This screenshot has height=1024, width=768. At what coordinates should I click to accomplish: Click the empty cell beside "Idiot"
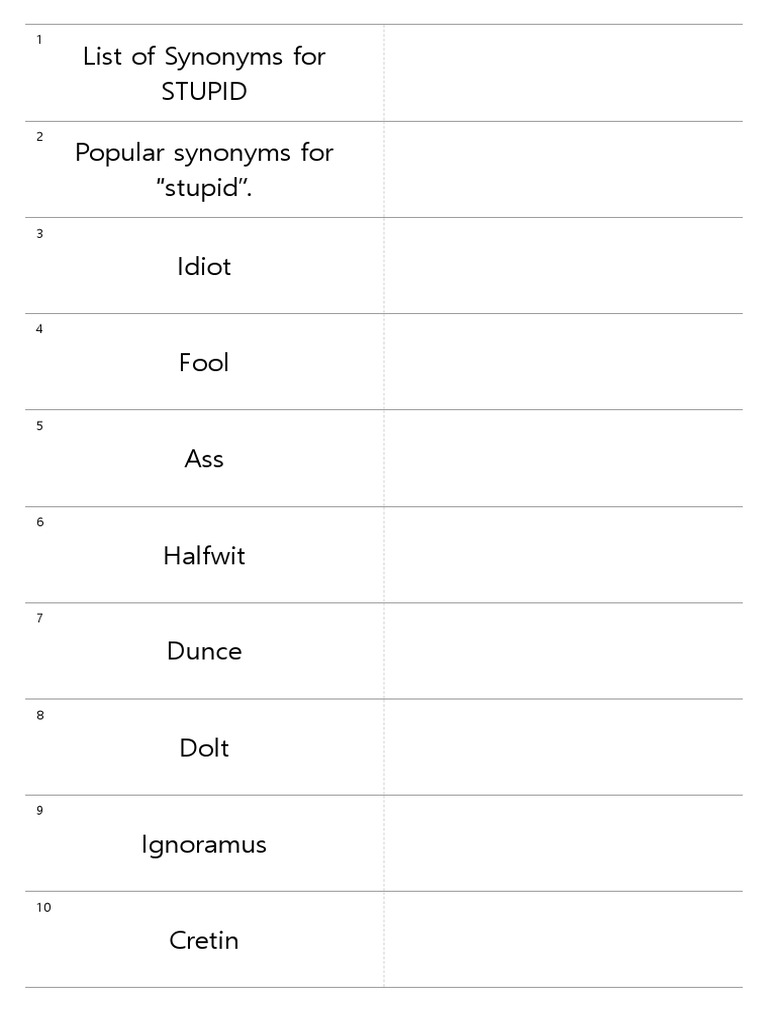coord(563,266)
